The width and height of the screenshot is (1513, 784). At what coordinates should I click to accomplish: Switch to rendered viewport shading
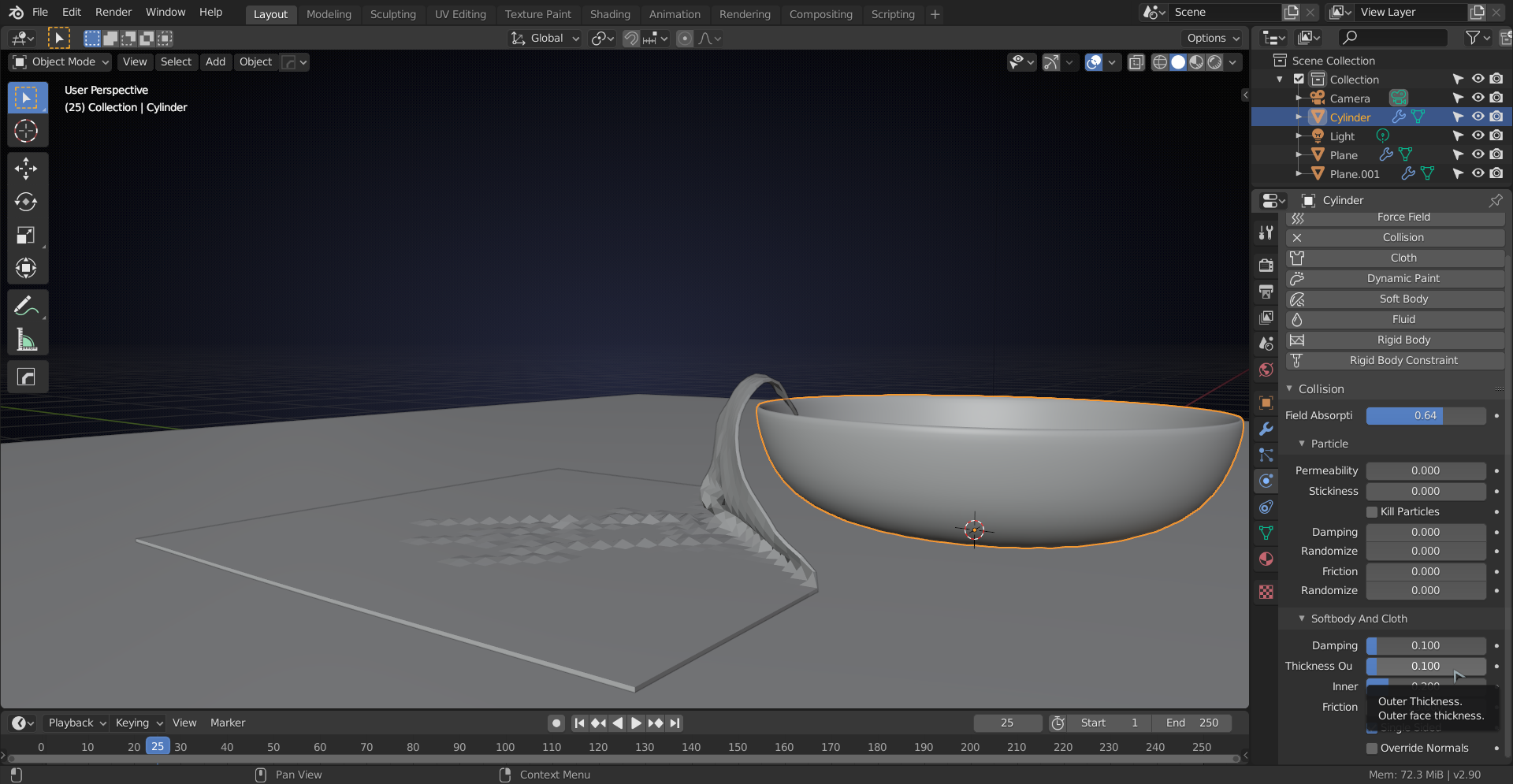click(x=1214, y=62)
